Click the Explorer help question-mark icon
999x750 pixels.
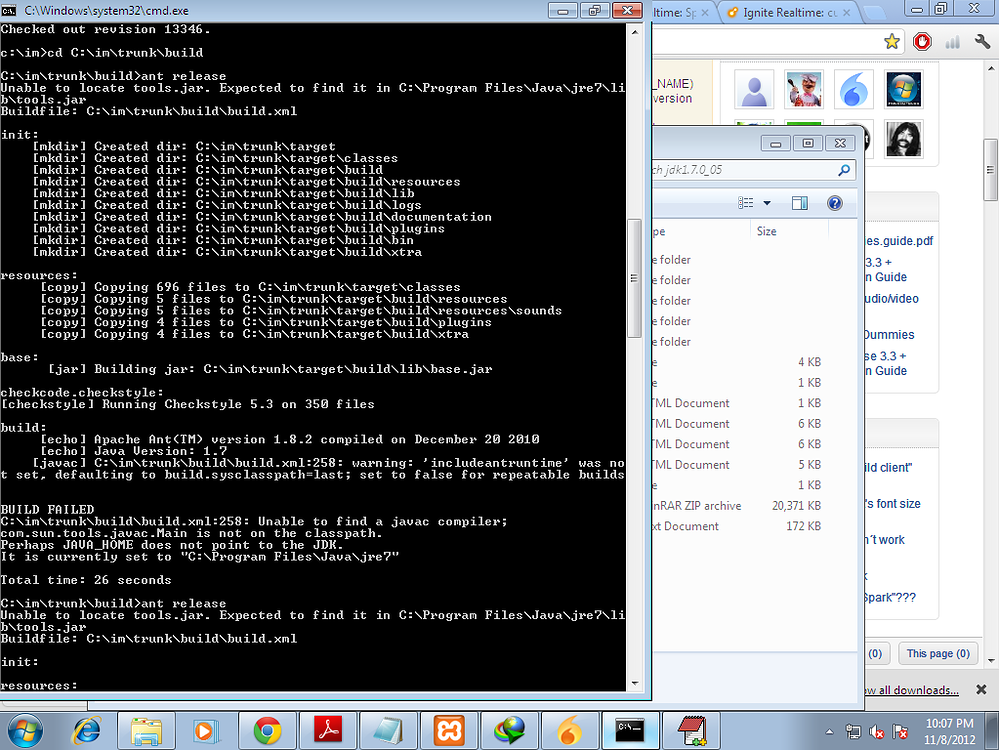834,203
